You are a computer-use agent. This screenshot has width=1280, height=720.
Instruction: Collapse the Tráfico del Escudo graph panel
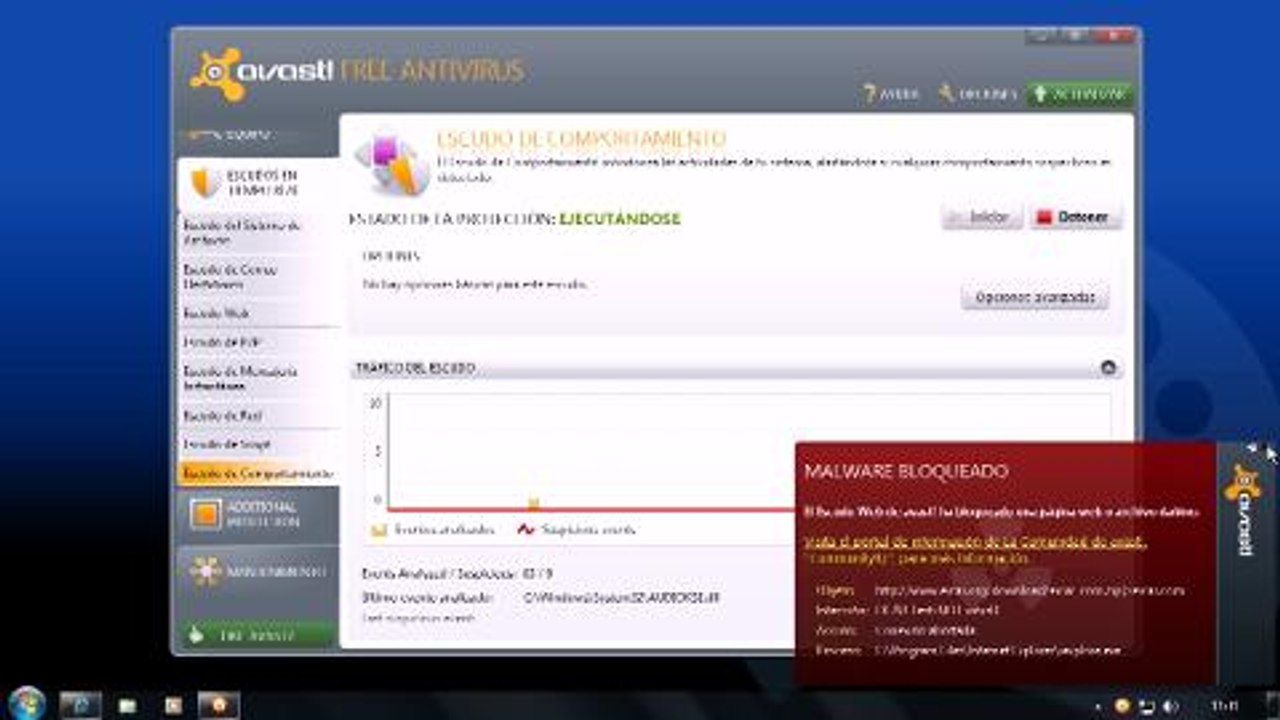pyautogui.click(x=1108, y=368)
